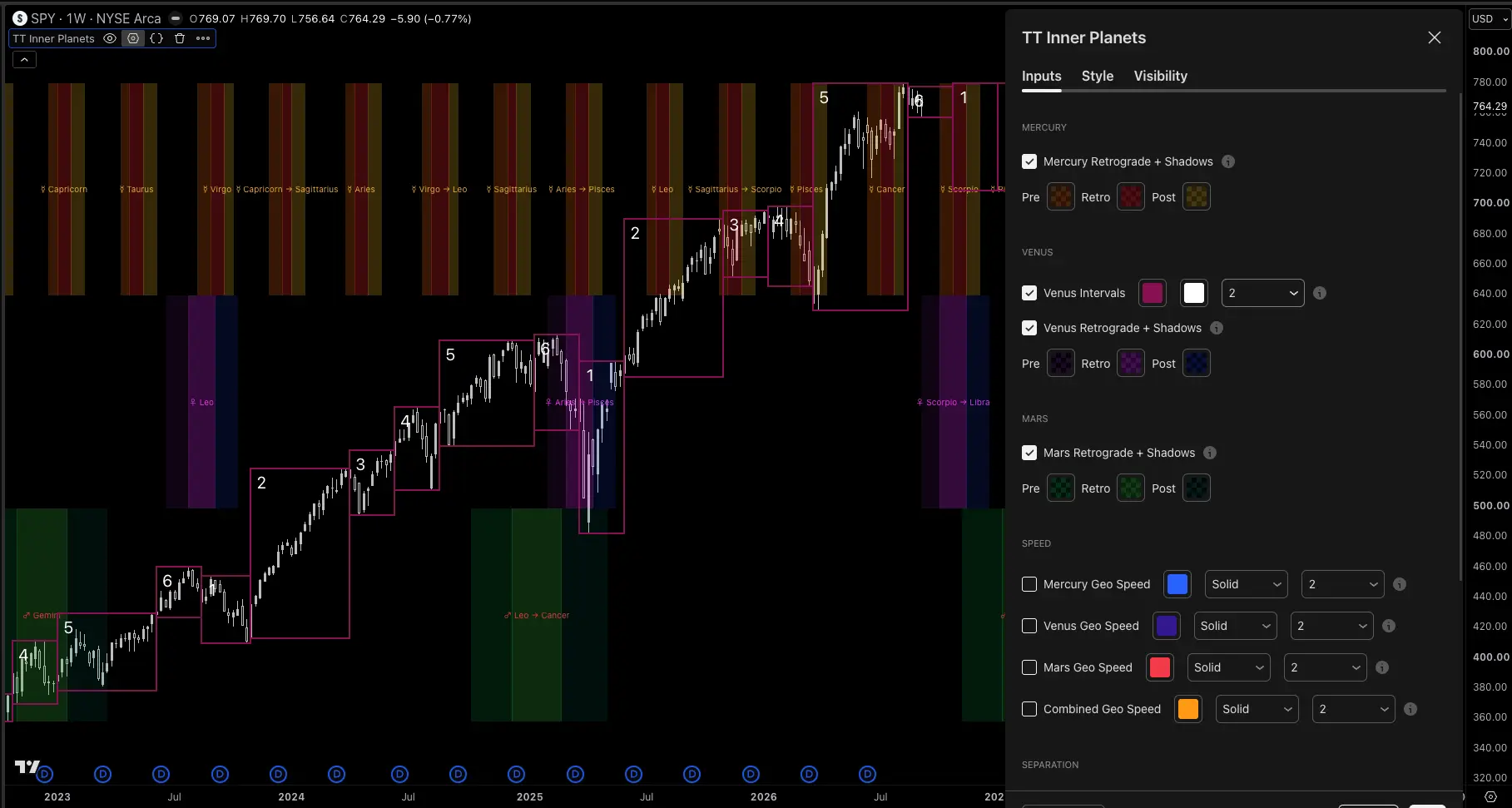Show info for Venus Retrograde + Shadows
The height and width of the screenshot is (808, 1512).
pos(1217,328)
